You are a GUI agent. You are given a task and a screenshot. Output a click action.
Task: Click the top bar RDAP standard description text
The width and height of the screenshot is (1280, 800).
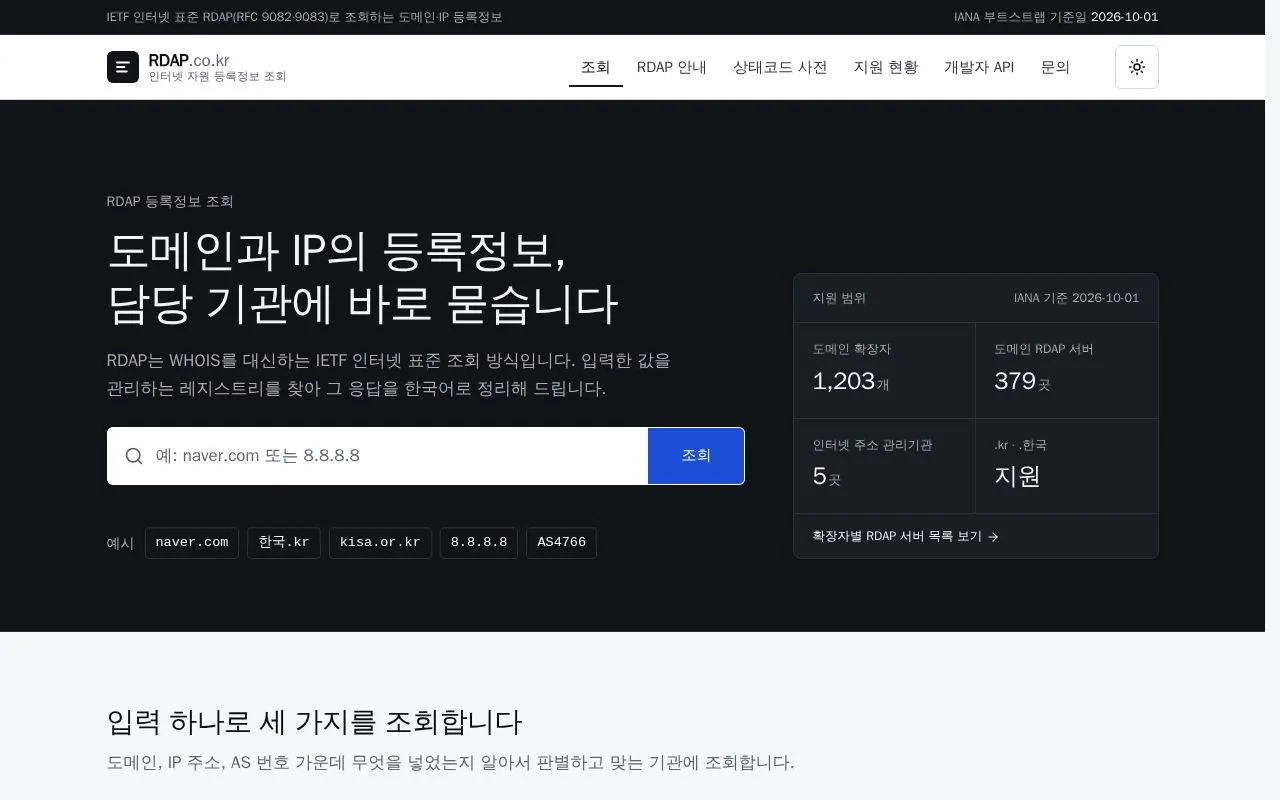(304, 17)
